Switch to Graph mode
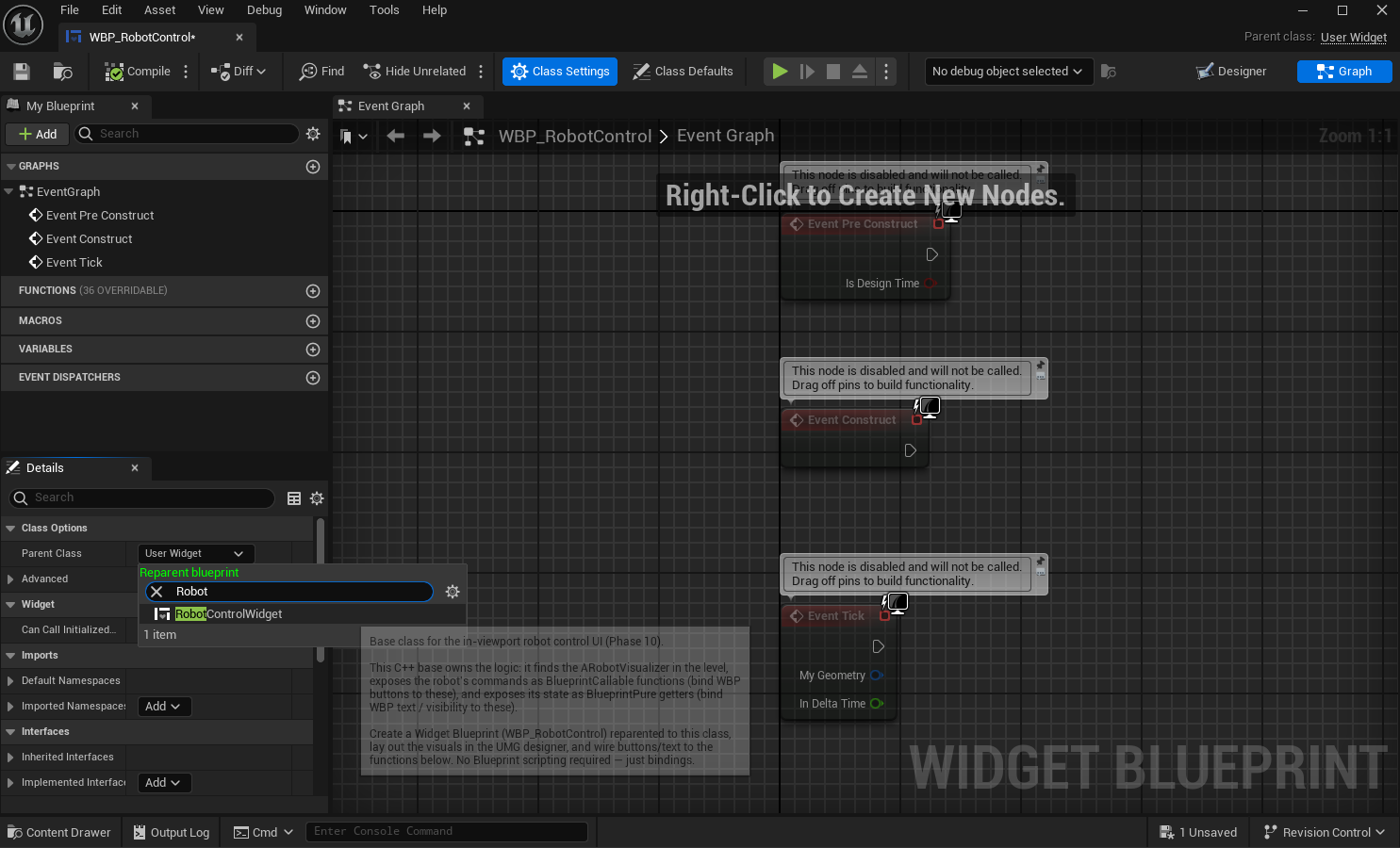1400x848 pixels. point(1344,72)
